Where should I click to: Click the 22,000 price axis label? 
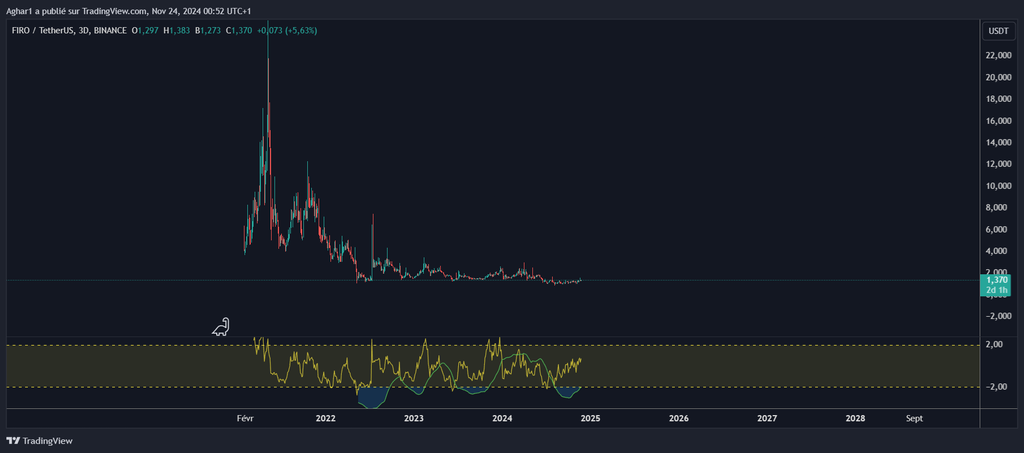point(997,56)
